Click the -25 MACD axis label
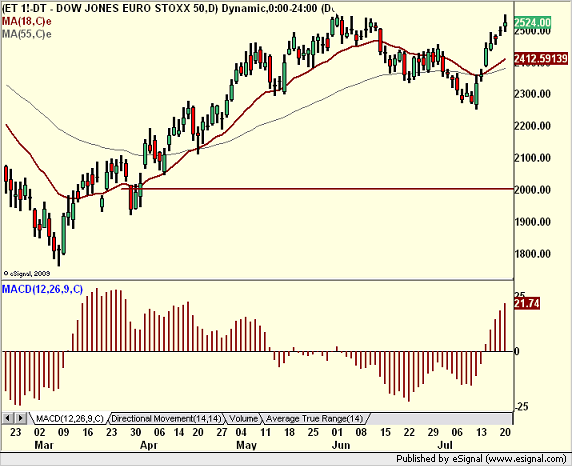 click(x=521, y=407)
